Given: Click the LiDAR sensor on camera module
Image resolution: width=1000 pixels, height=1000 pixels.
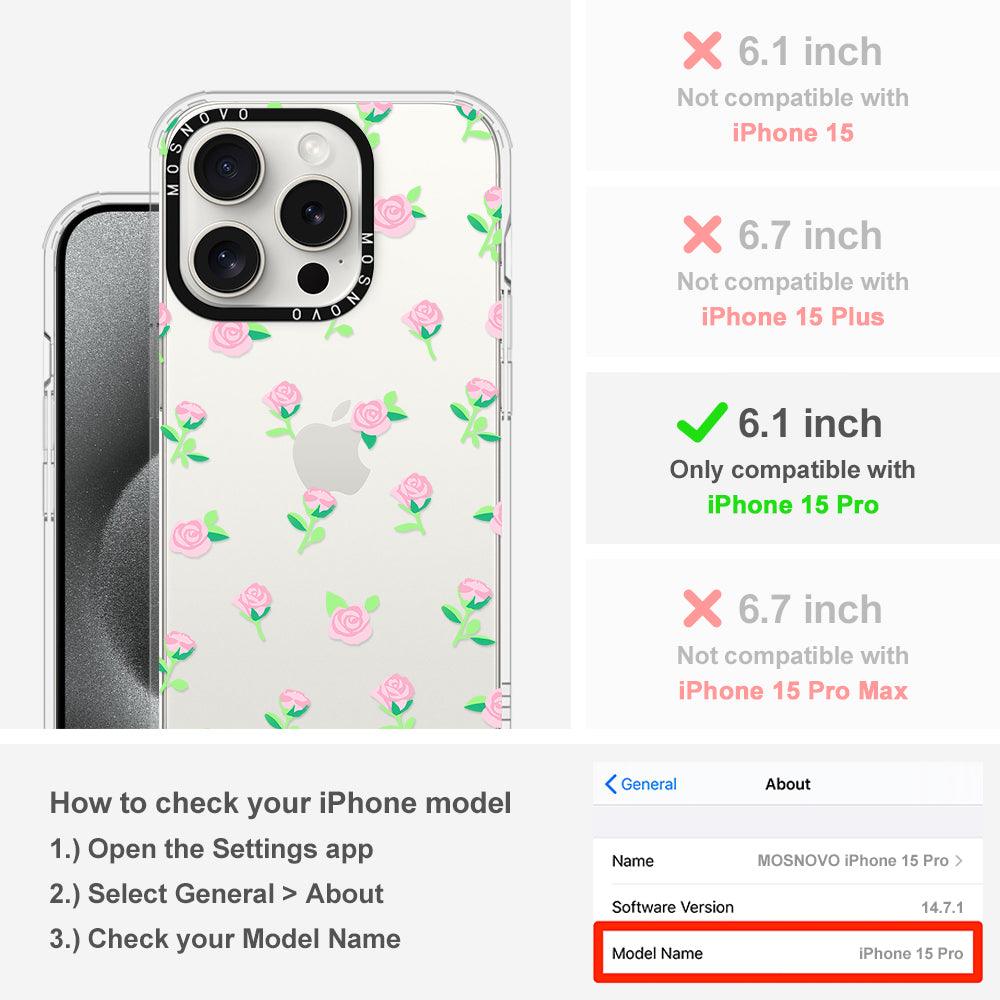Looking at the screenshot, I should (x=313, y=278).
